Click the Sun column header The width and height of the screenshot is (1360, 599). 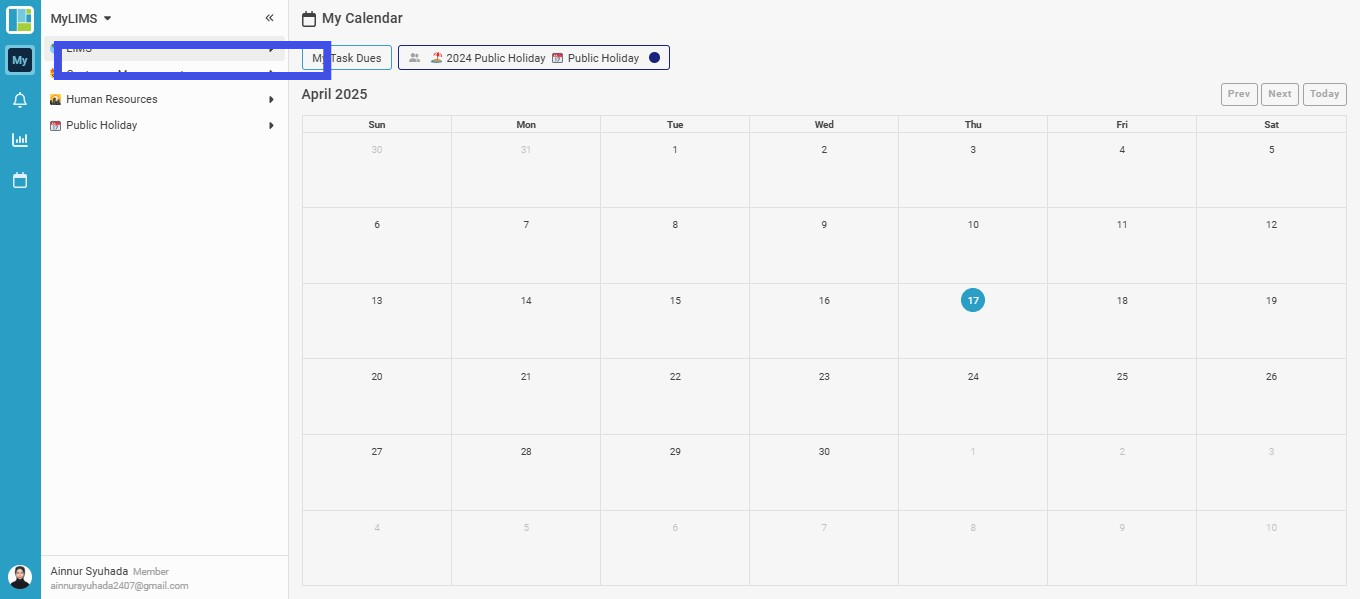377,125
